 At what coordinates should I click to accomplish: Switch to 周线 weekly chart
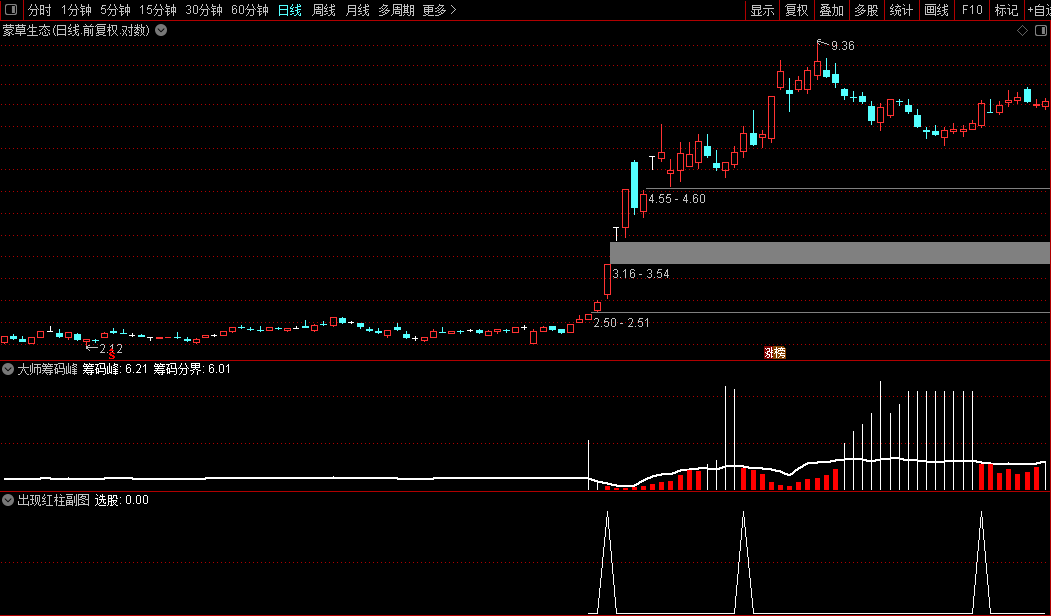coord(324,10)
